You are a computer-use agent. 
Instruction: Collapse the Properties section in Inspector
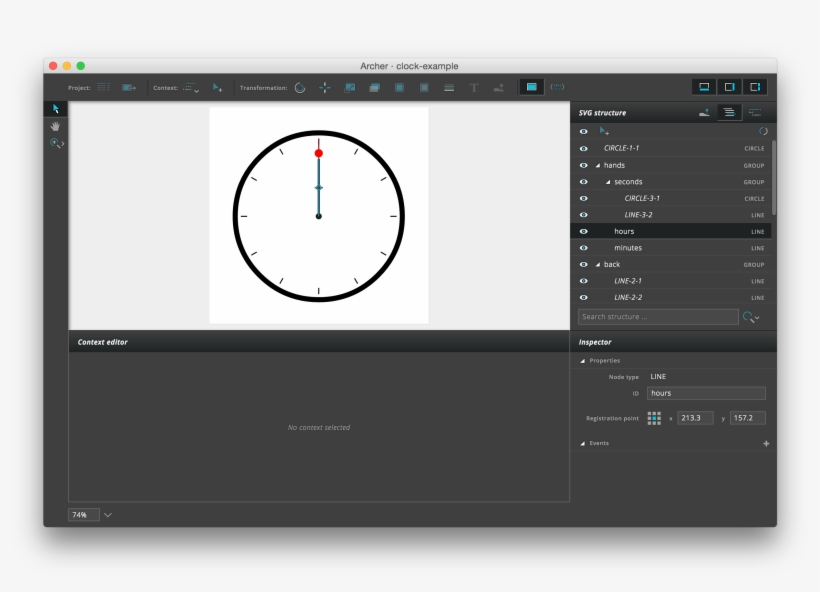click(x=583, y=360)
